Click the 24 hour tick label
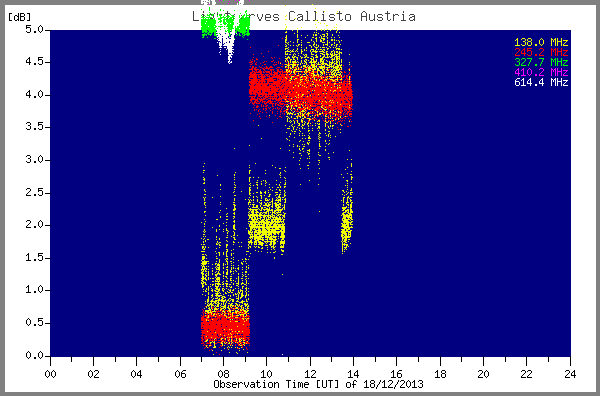600x396 pixels. [x=570, y=374]
